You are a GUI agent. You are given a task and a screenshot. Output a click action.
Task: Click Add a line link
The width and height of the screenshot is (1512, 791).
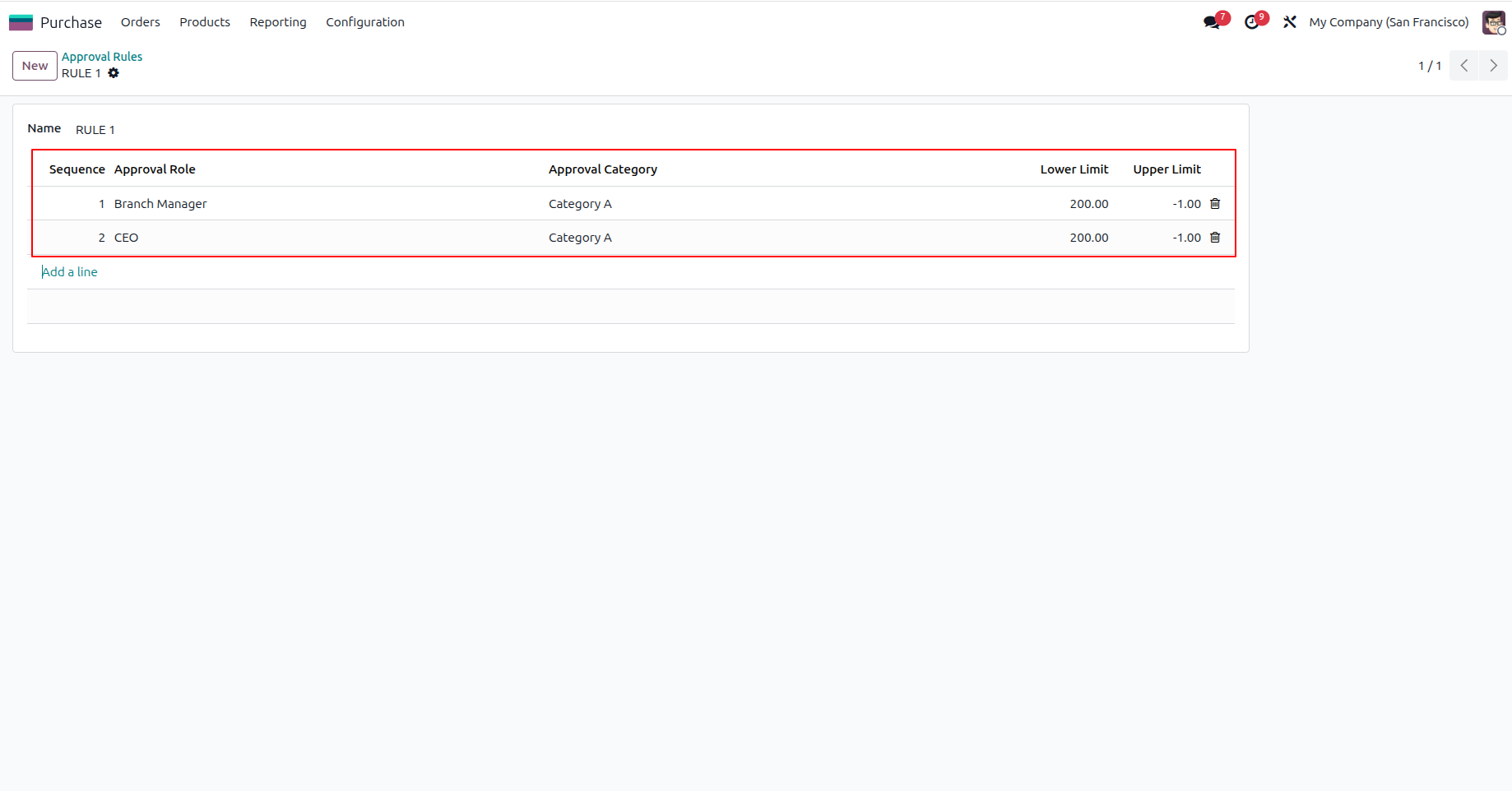point(70,272)
